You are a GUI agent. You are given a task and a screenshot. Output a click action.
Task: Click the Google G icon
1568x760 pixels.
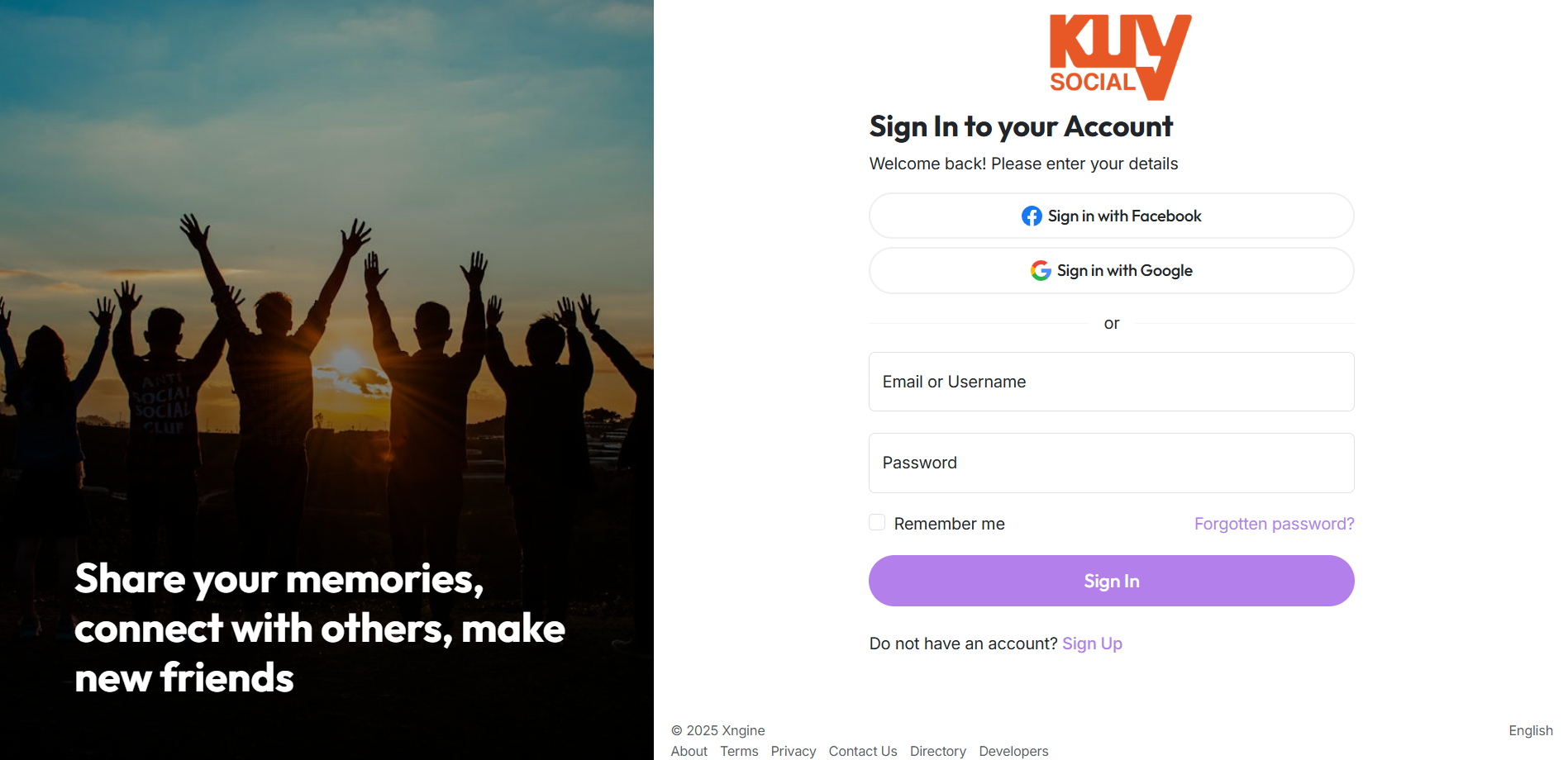pos(1041,270)
